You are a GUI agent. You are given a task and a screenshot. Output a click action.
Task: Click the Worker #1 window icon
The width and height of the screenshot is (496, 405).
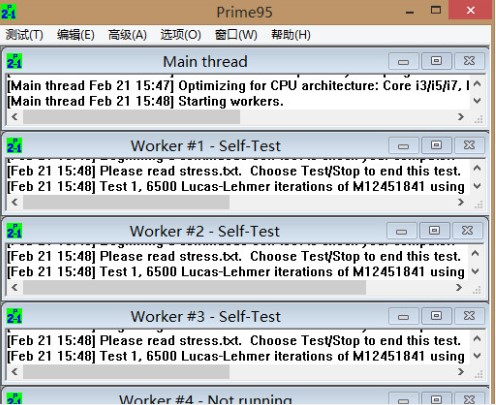point(14,146)
